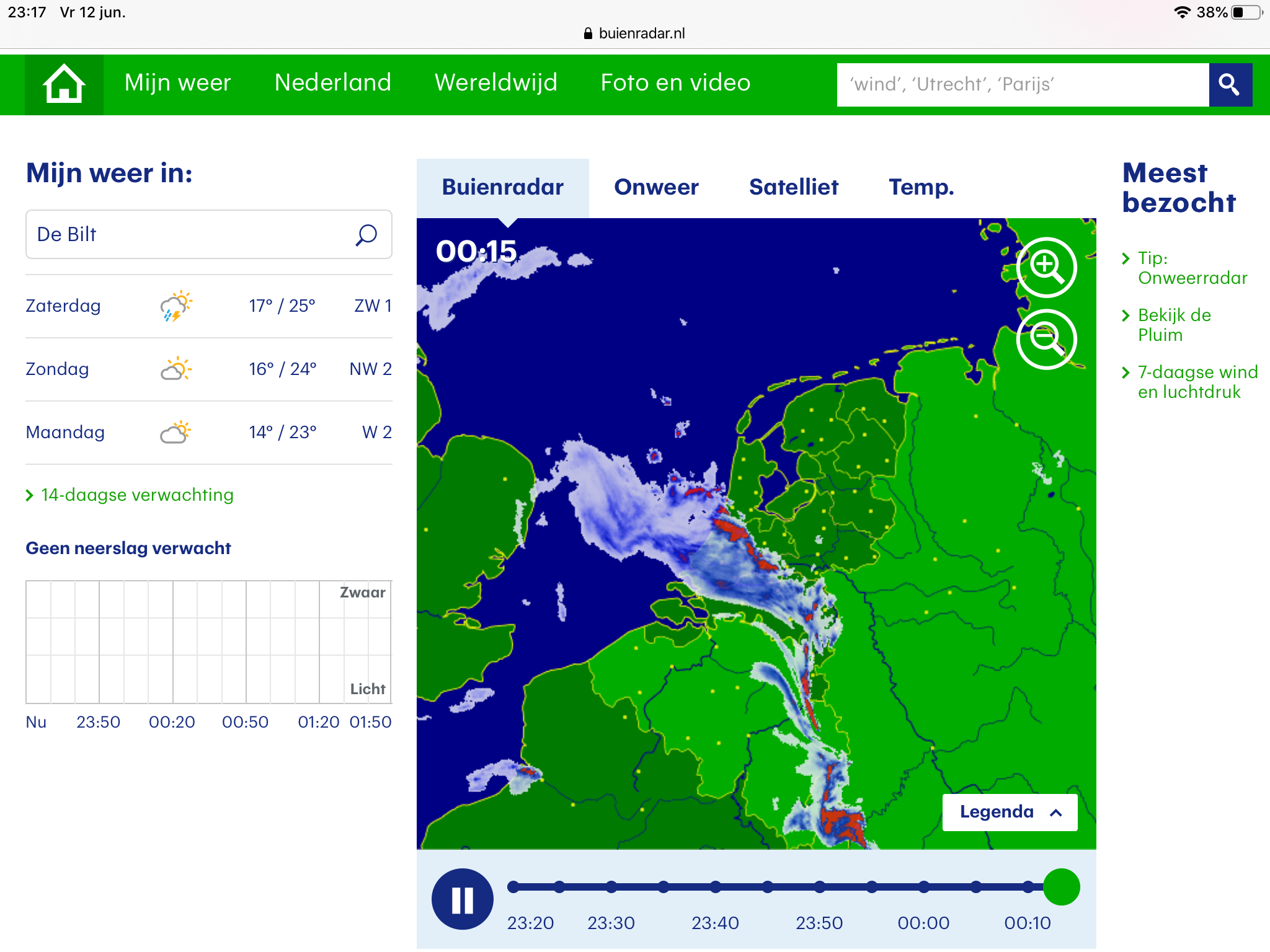The width and height of the screenshot is (1270, 952).
Task: Click the green timeline slider handle
Action: [x=1062, y=887]
